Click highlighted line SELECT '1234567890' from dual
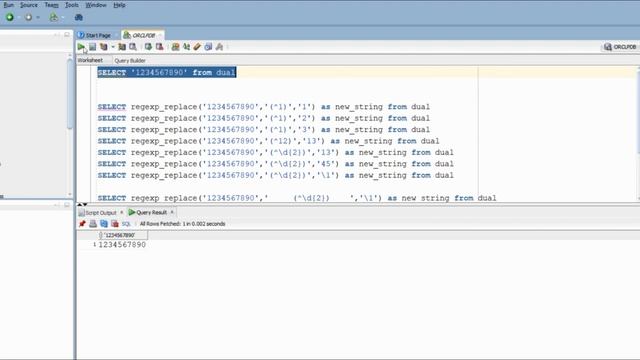 (167, 73)
